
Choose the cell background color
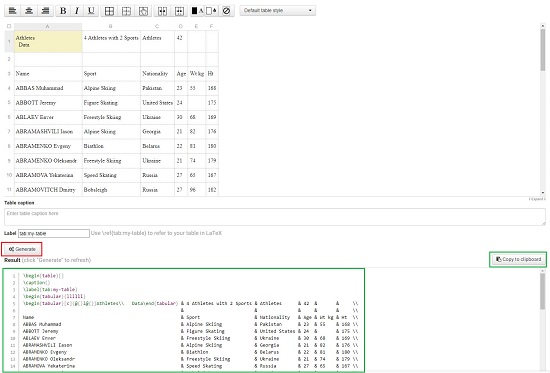coord(211,11)
